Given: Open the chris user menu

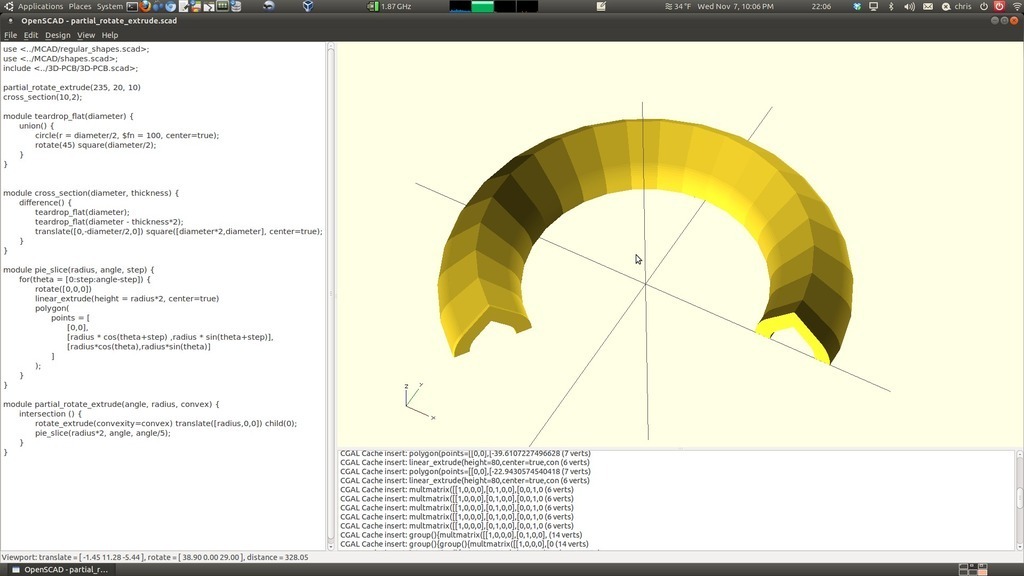Looking at the screenshot, I should coord(963,7).
